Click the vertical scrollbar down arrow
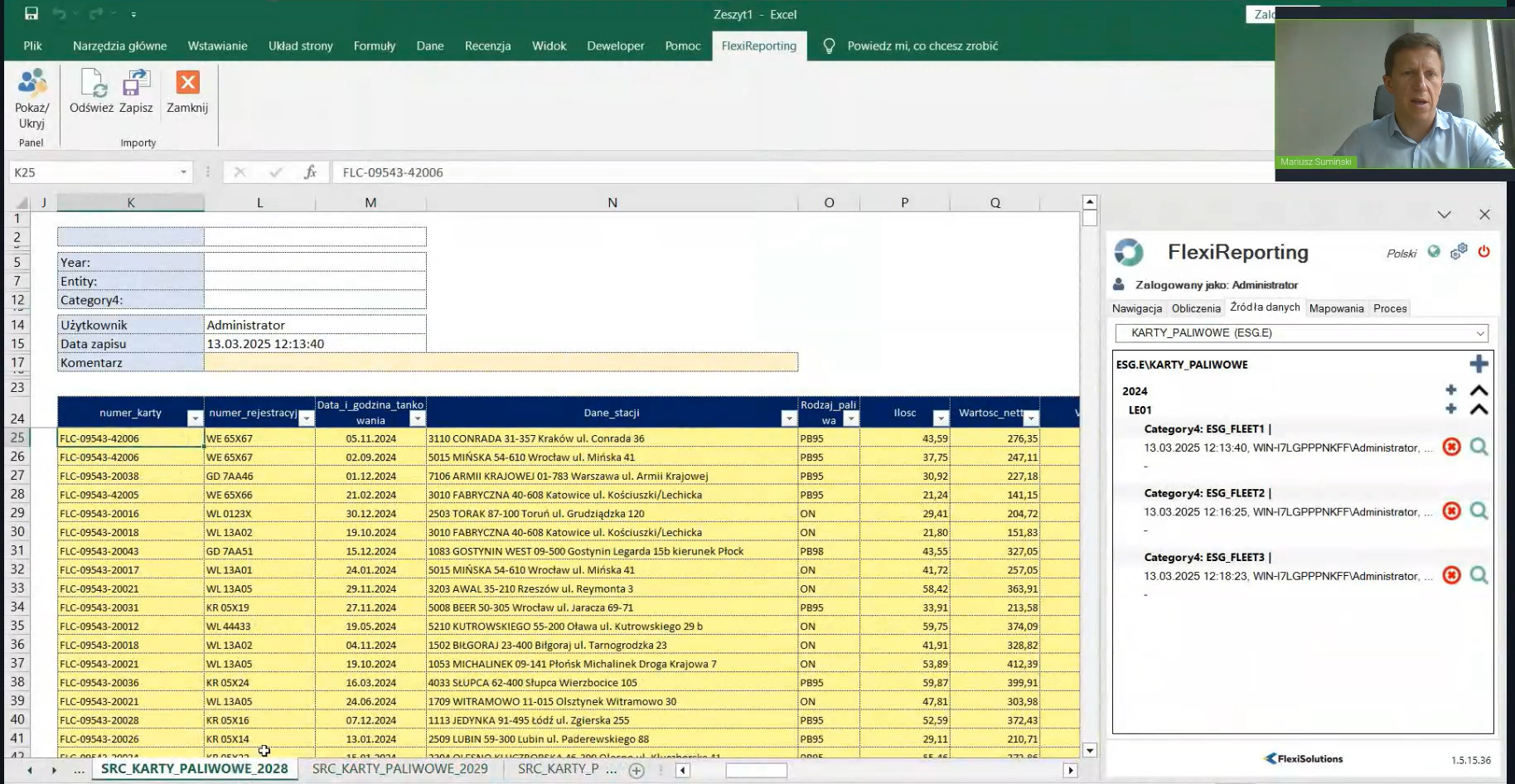This screenshot has height=784, width=1515. point(1090,750)
